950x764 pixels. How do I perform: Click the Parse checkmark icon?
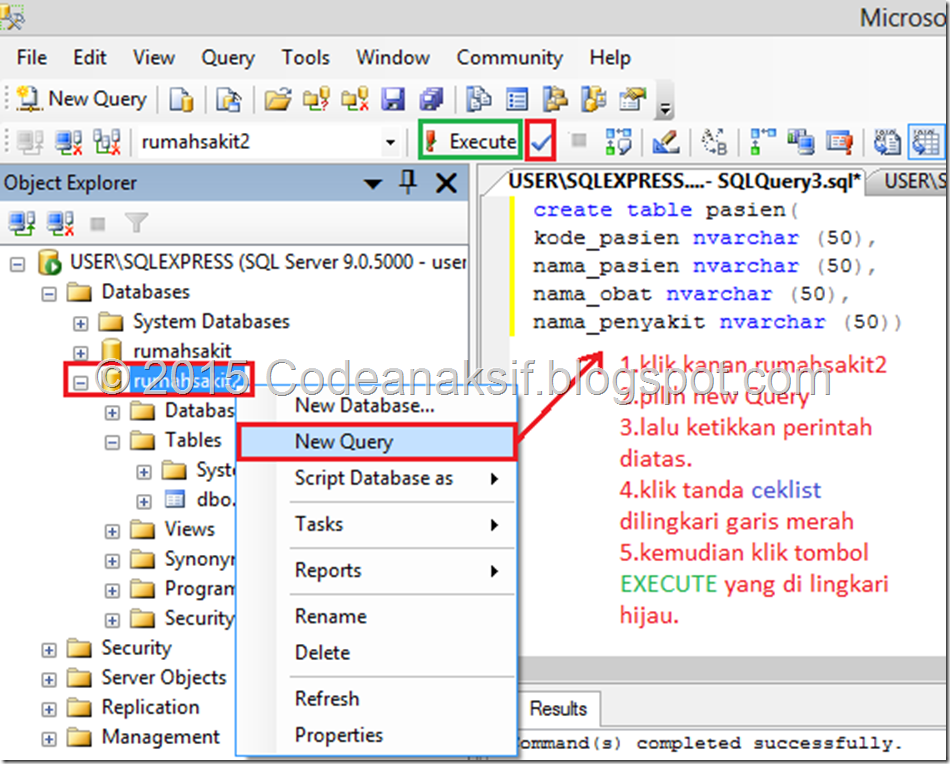(540, 142)
